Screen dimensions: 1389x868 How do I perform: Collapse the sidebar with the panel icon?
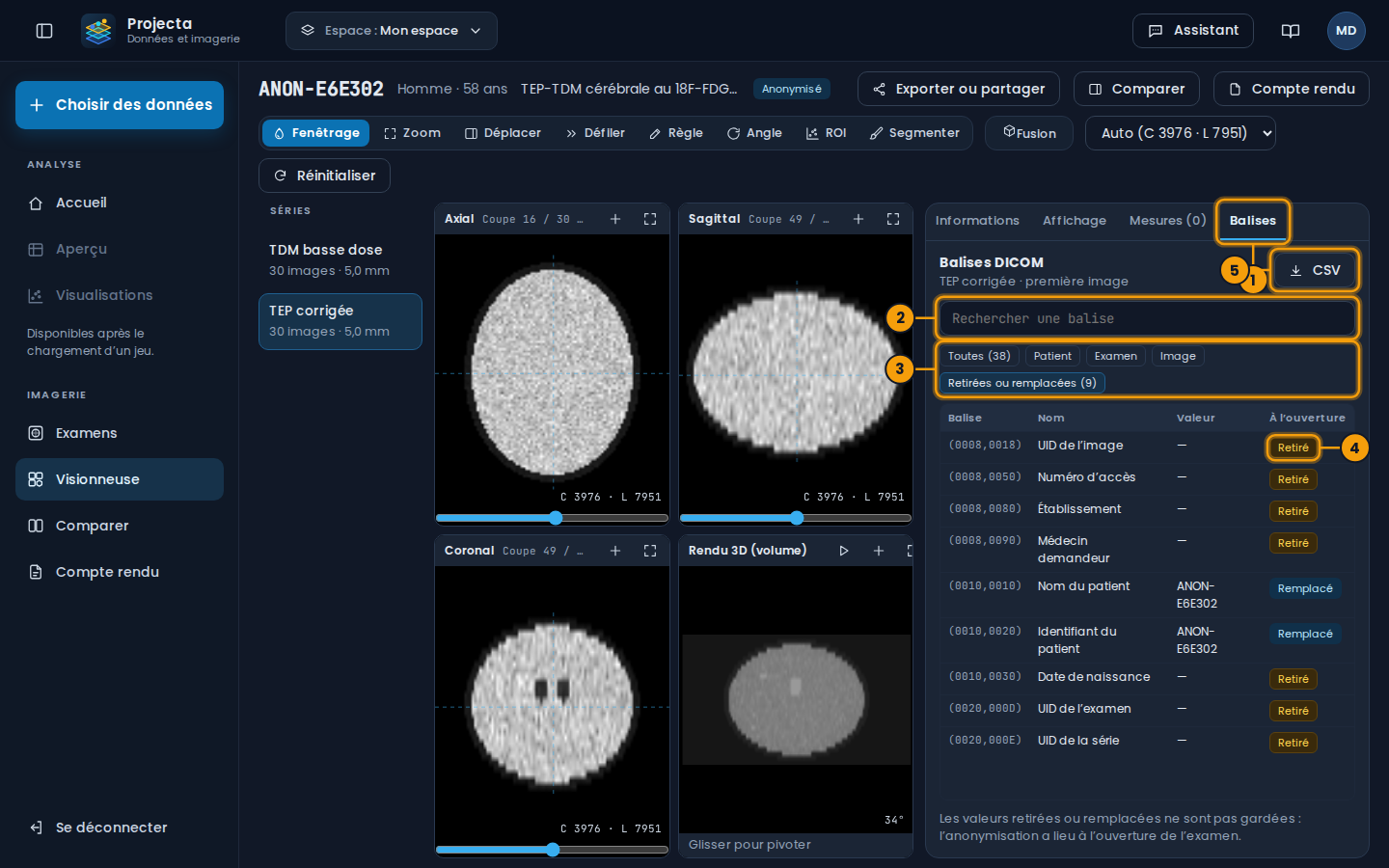pyautogui.click(x=44, y=31)
